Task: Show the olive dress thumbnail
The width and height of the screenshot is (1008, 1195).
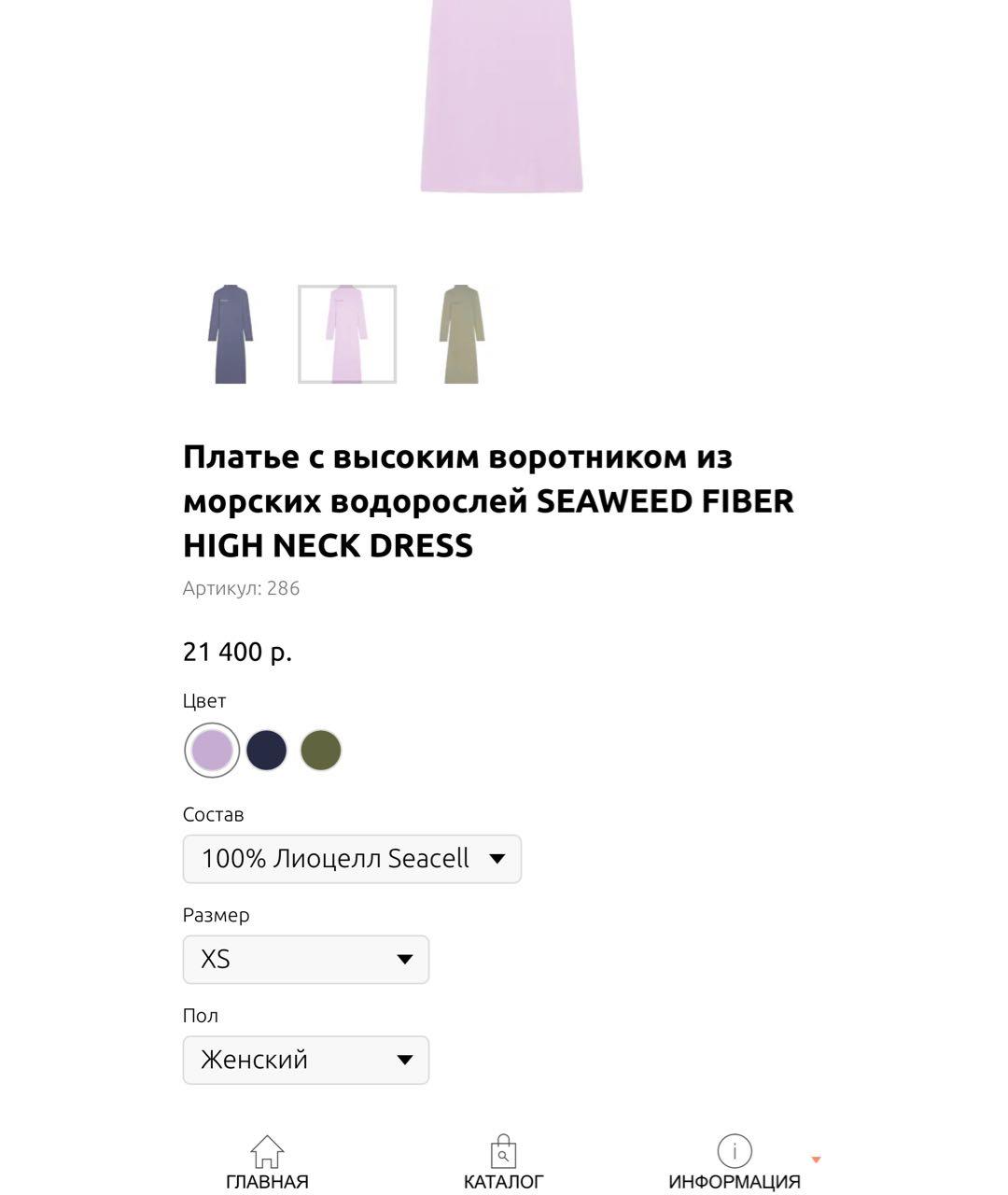Action: (x=462, y=334)
